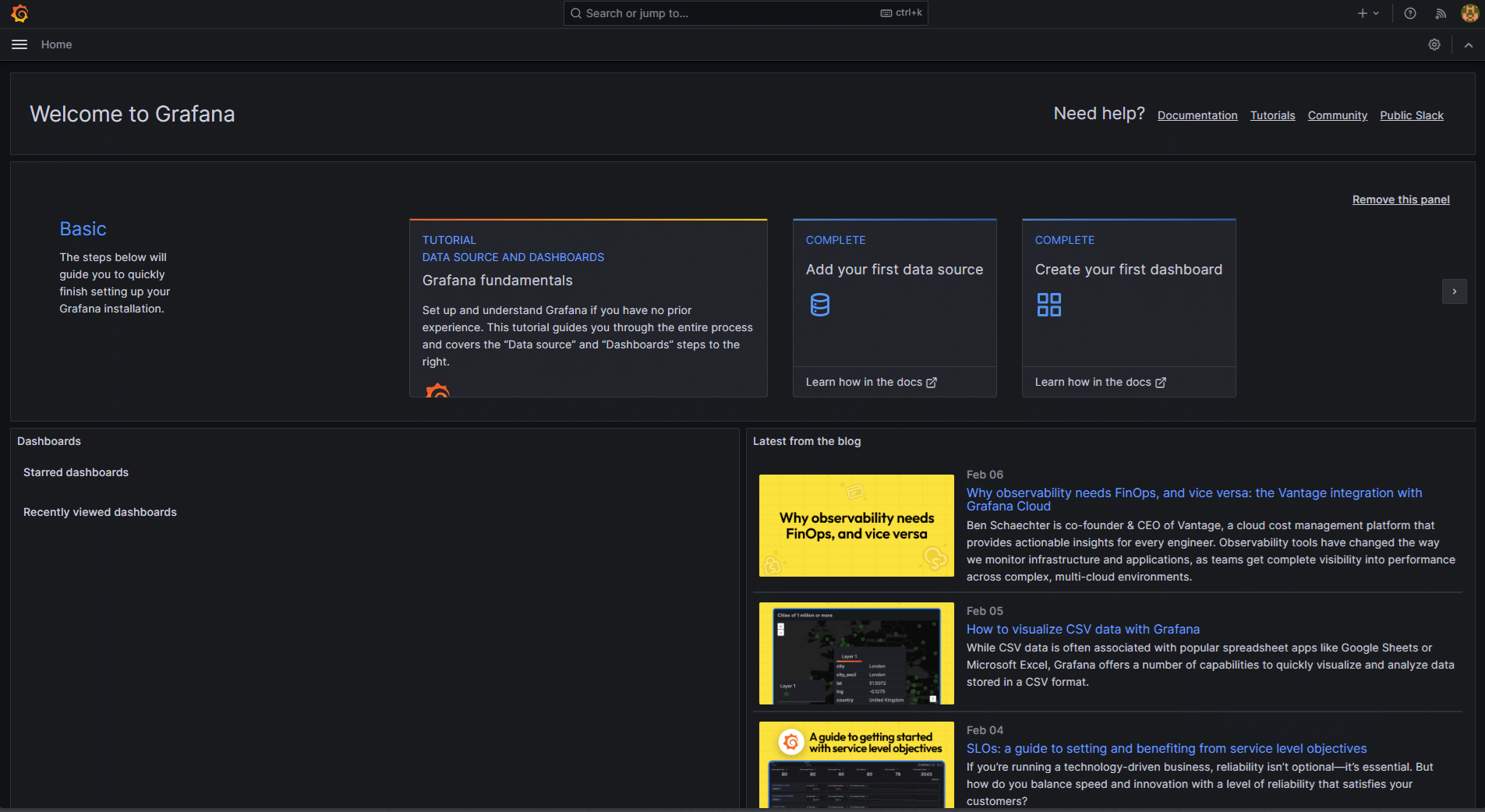Viewport: 1485px width, 812px height.
Task: Open the news RSS feed icon
Action: click(x=1441, y=13)
